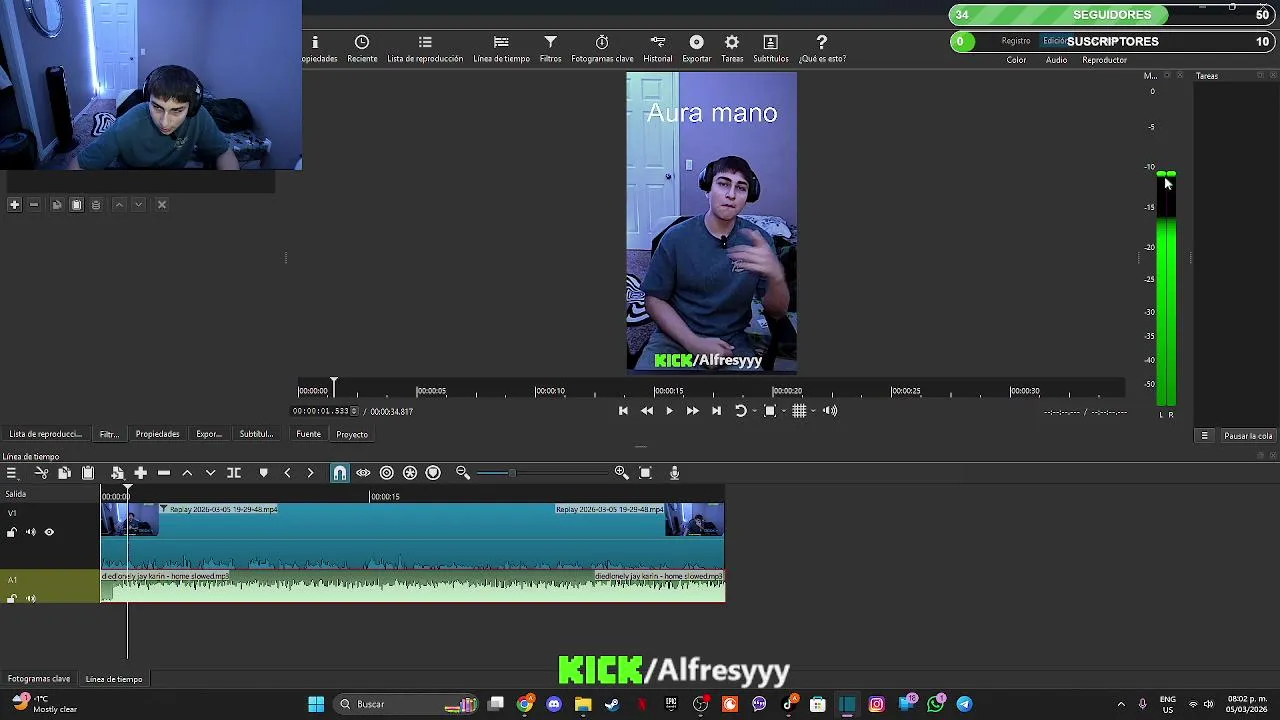Open the Filtros panel tab at bottom
The height and width of the screenshot is (720, 1280).
[109, 434]
